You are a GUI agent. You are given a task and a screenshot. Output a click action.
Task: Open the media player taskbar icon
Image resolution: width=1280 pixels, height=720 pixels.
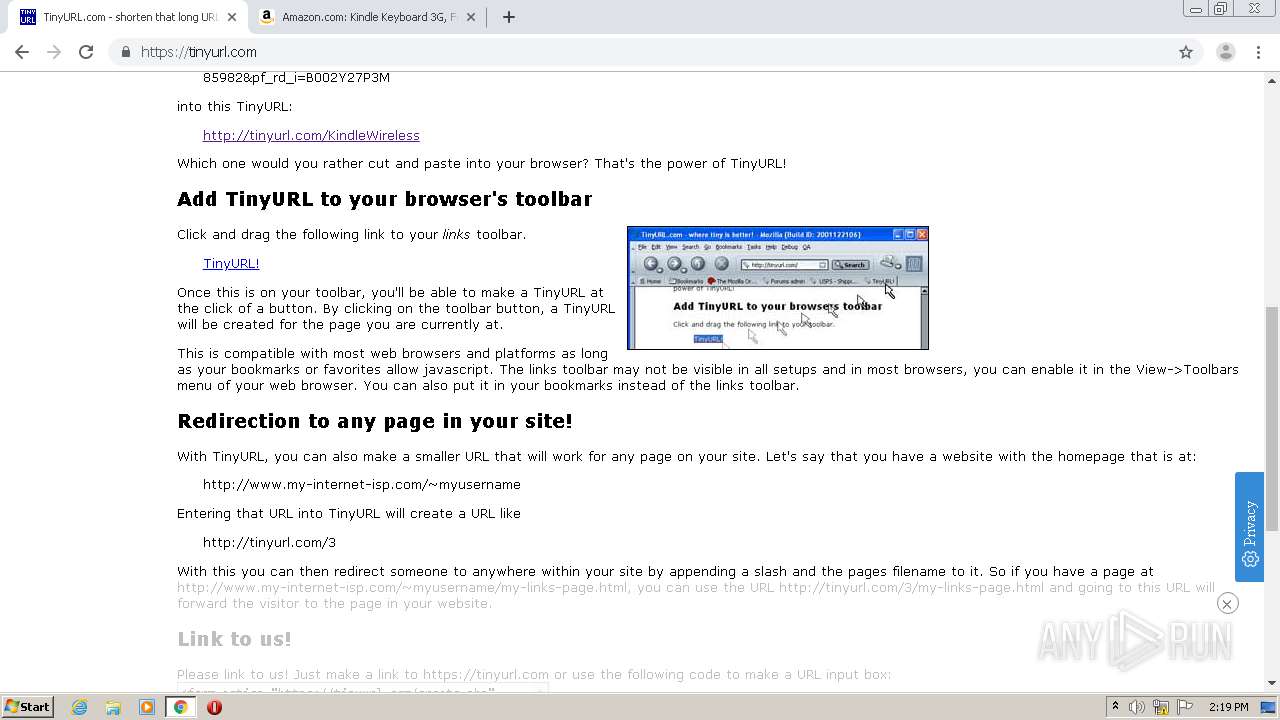pos(147,707)
